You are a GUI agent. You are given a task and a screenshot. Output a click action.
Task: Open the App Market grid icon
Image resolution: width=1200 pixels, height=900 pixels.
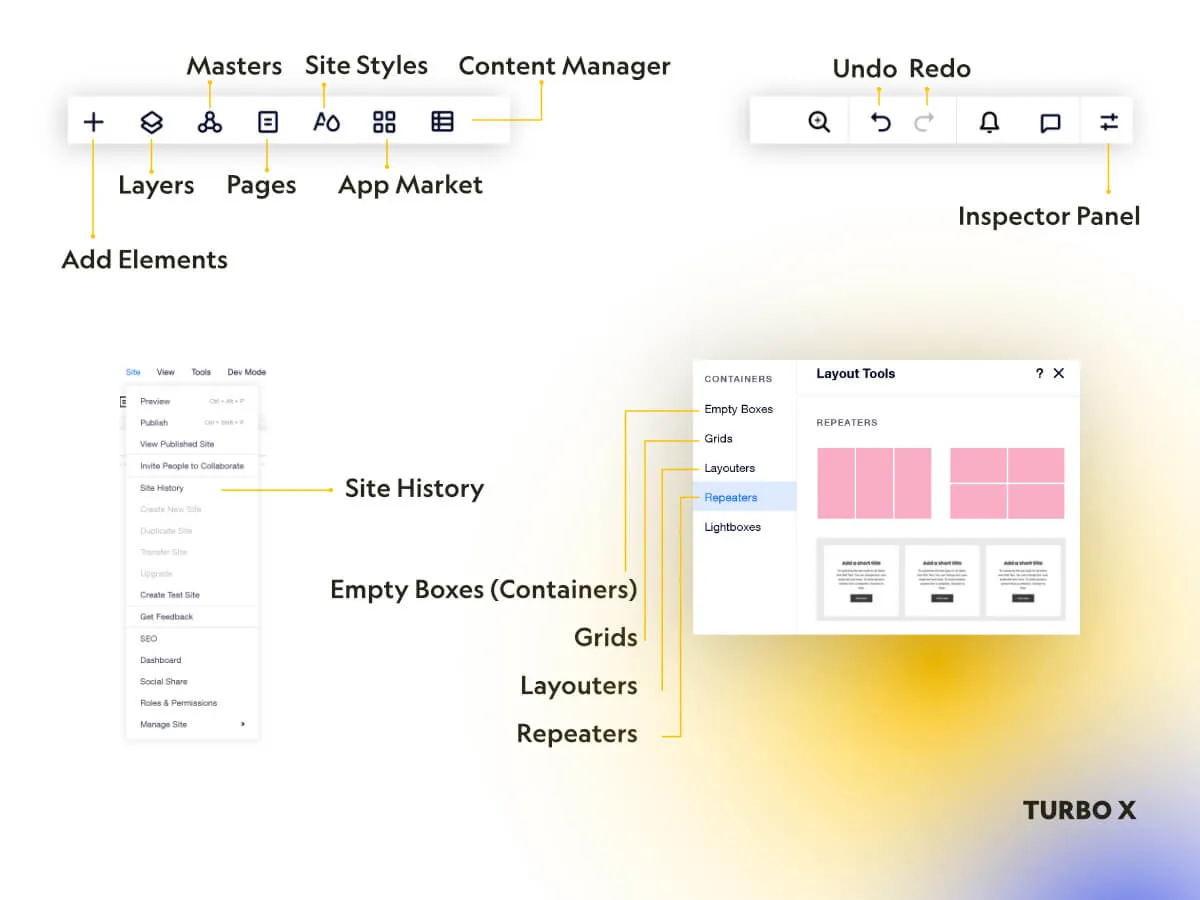[384, 122]
